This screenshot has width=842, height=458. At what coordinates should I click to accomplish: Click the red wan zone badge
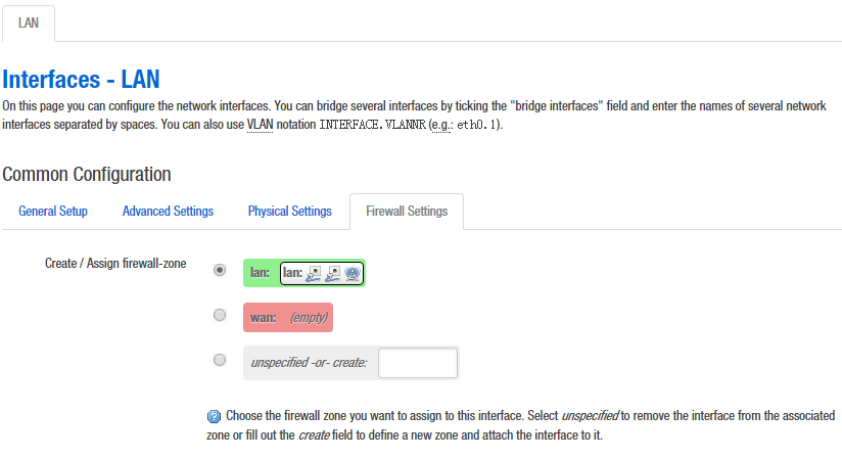tap(287, 317)
